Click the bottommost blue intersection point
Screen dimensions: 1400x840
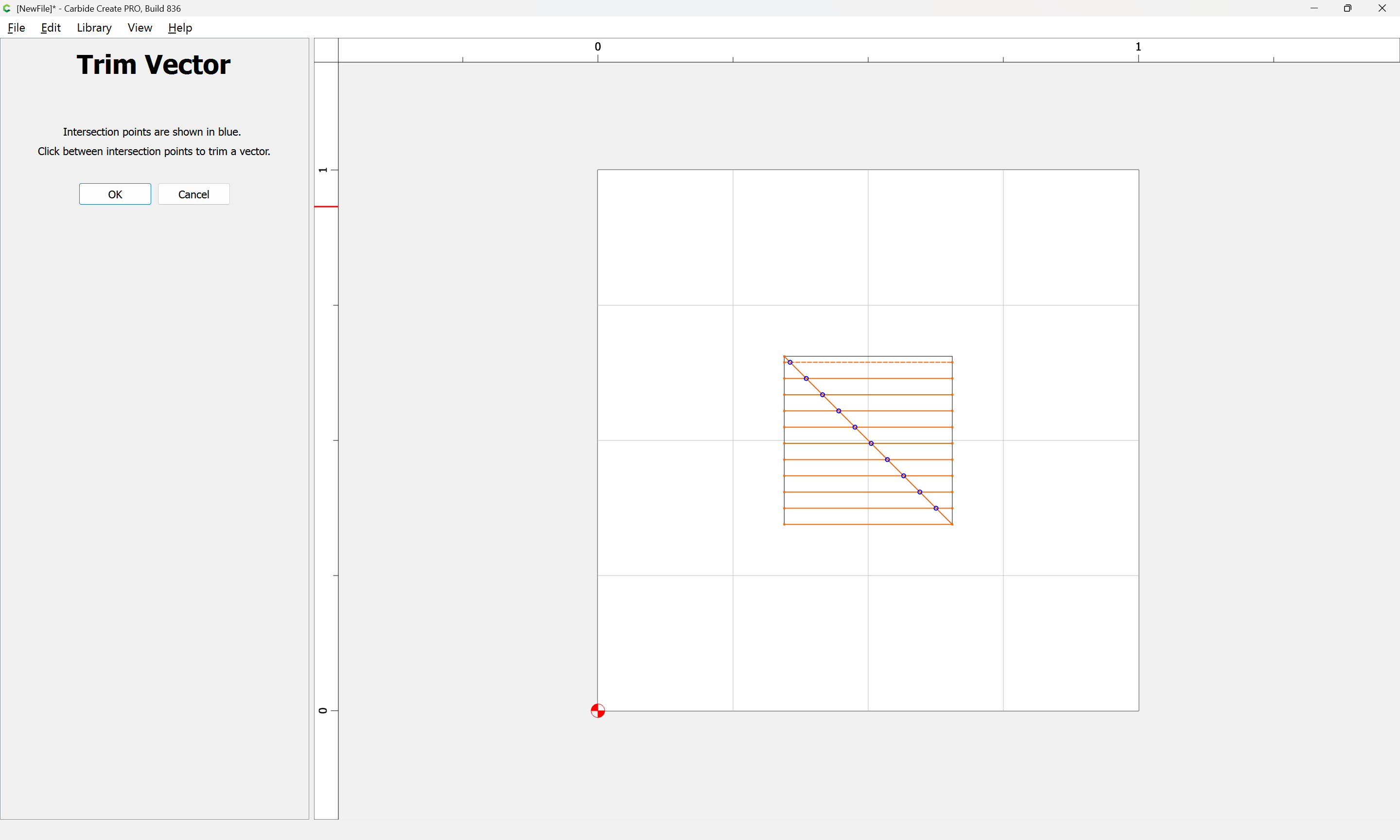coord(936,508)
